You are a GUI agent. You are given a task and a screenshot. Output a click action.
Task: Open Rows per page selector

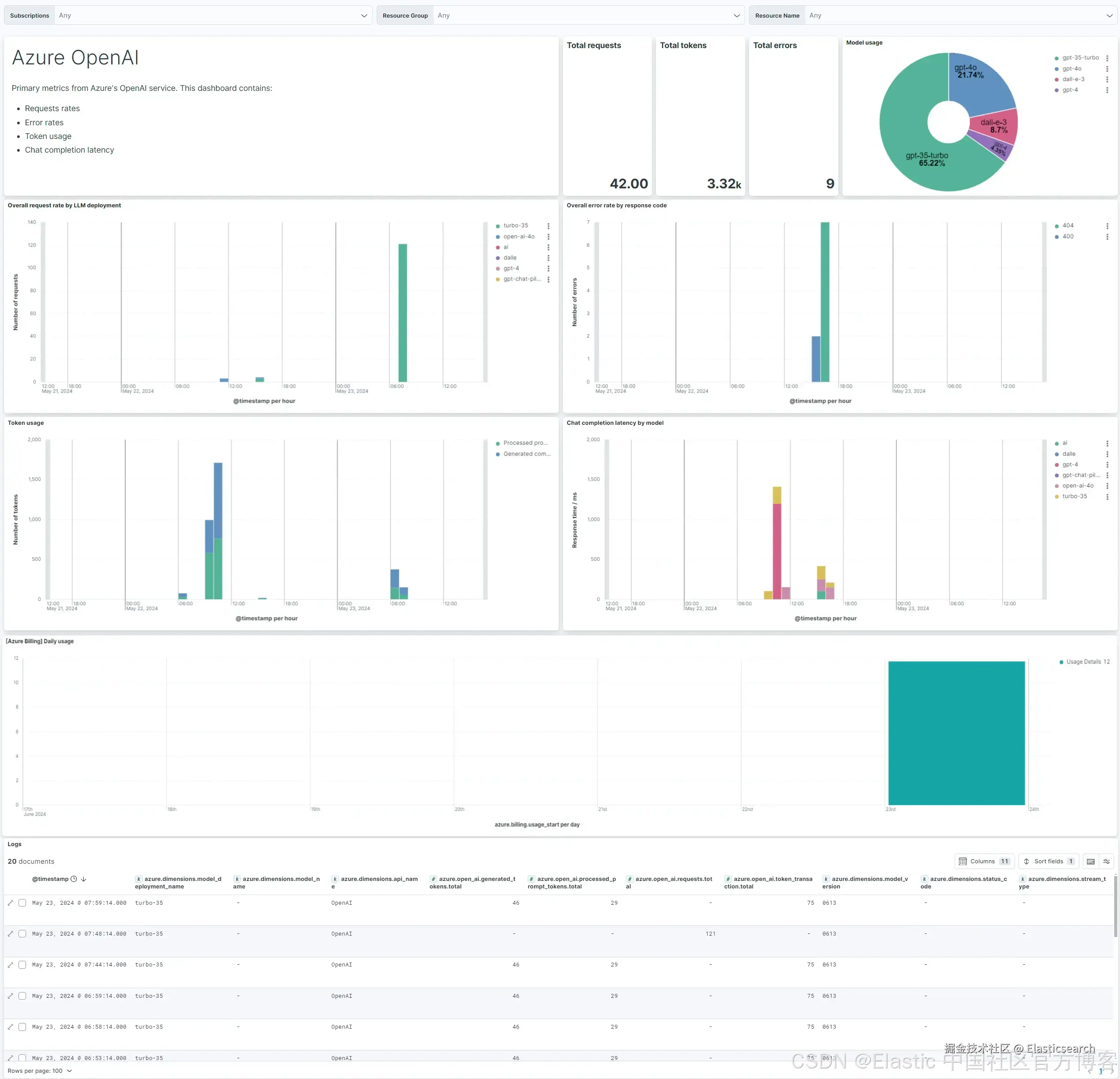(39, 1071)
